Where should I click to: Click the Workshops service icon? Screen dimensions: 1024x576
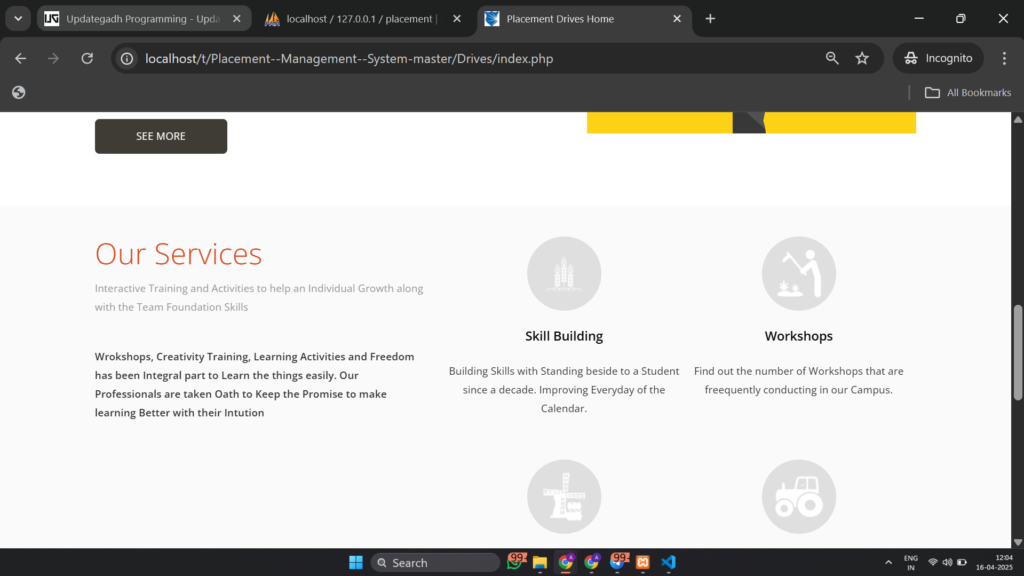tap(798, 272)
